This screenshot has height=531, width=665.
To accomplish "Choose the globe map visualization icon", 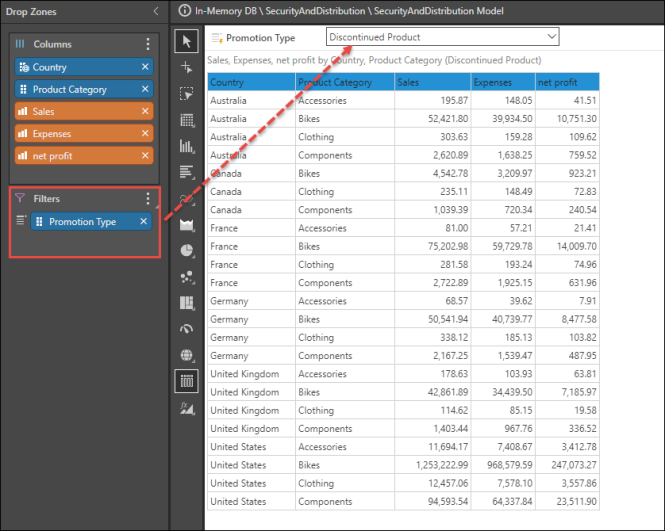I will point(187,354).
